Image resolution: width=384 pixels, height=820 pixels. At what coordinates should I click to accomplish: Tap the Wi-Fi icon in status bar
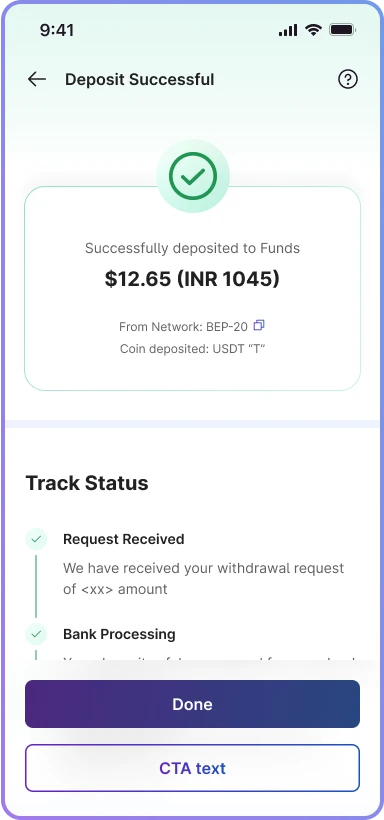313,30
